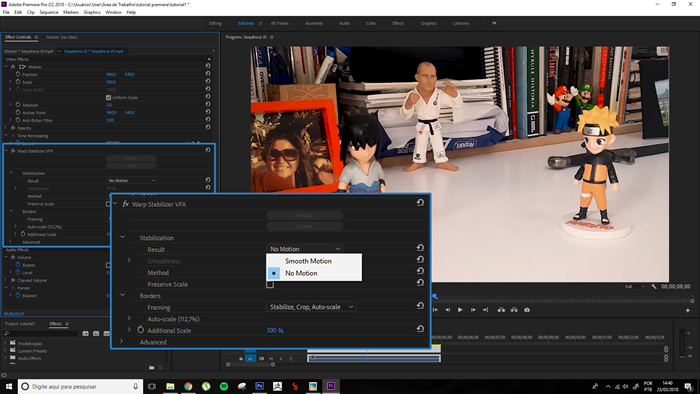This screenshot has height=394, width=700.
Task: Toggle animation stopwatch for Rotation
Action: point(18,104)
